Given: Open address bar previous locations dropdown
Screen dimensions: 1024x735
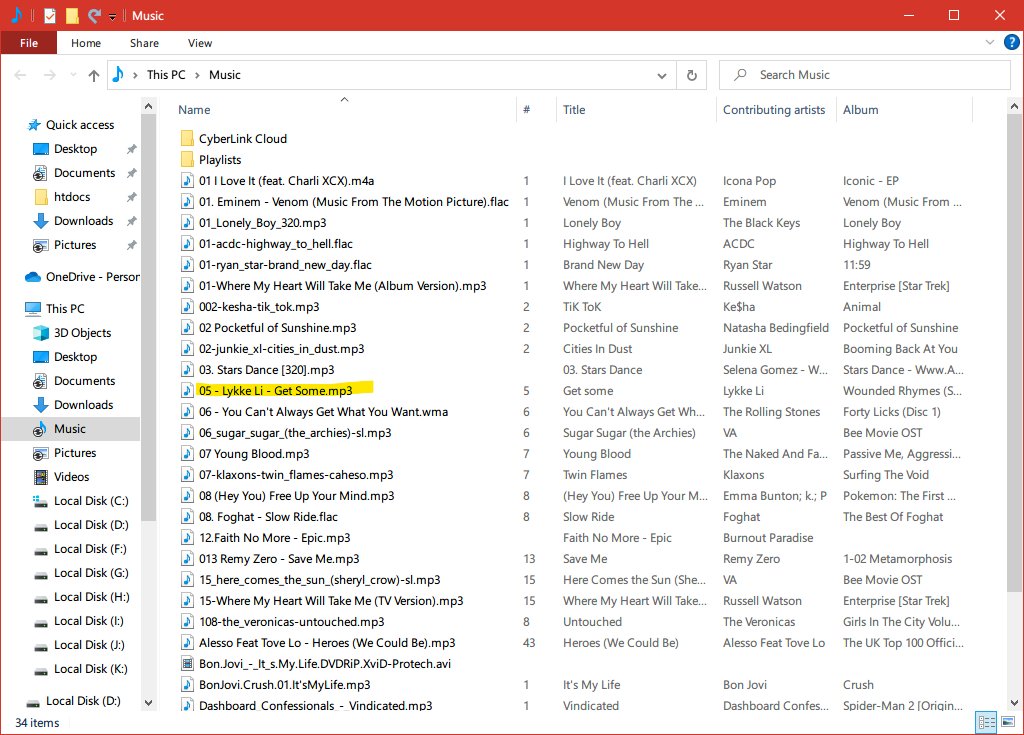Looking at the screenshot, I should [x=662, y=76].
